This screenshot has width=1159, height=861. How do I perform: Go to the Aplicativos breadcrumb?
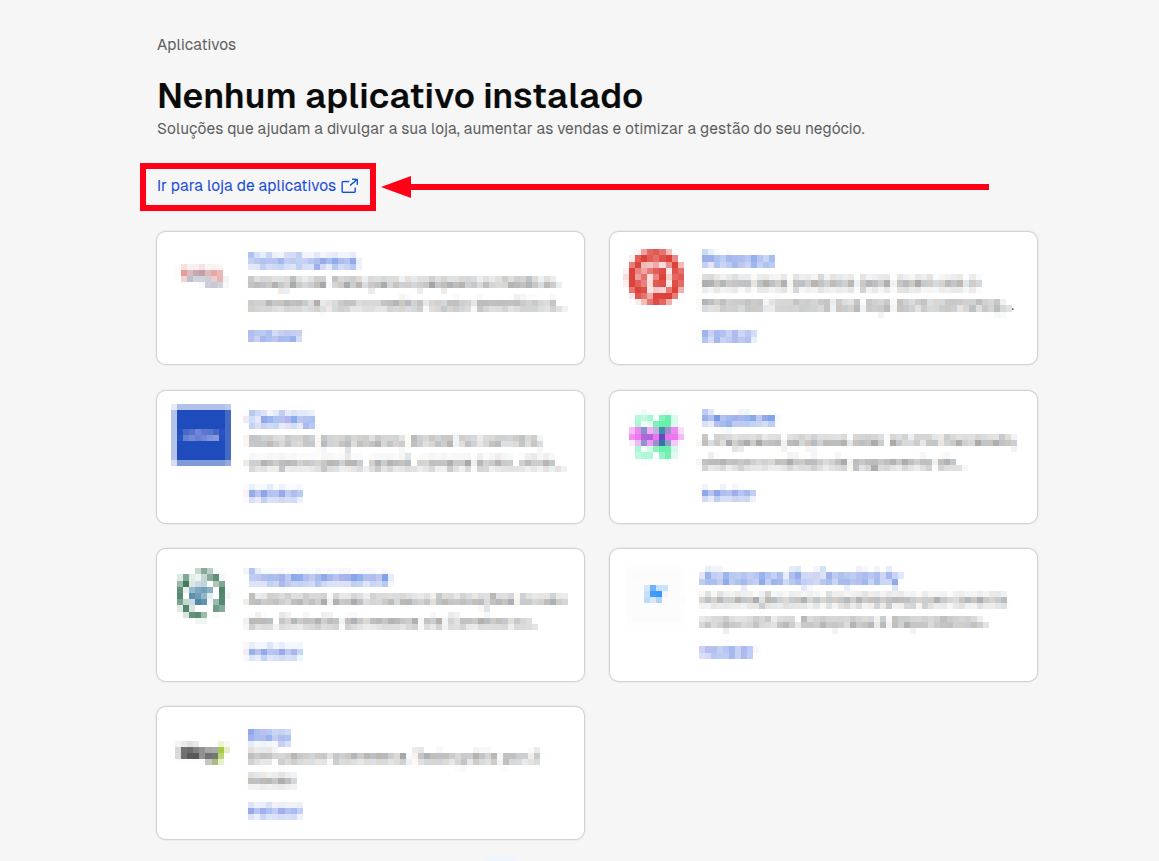[x=197, y=44]
